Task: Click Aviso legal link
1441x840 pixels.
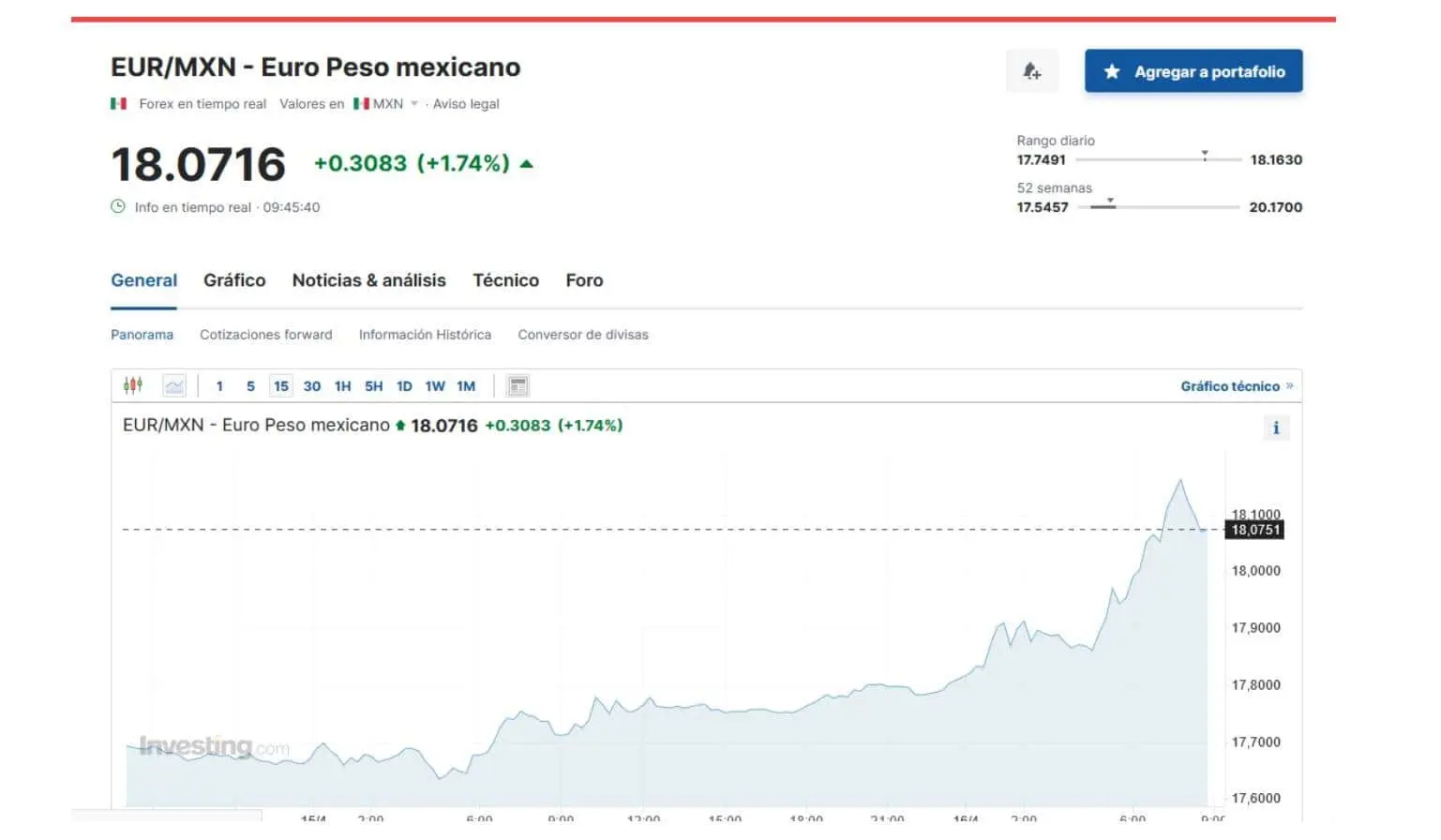Action: tap(466, 104)
